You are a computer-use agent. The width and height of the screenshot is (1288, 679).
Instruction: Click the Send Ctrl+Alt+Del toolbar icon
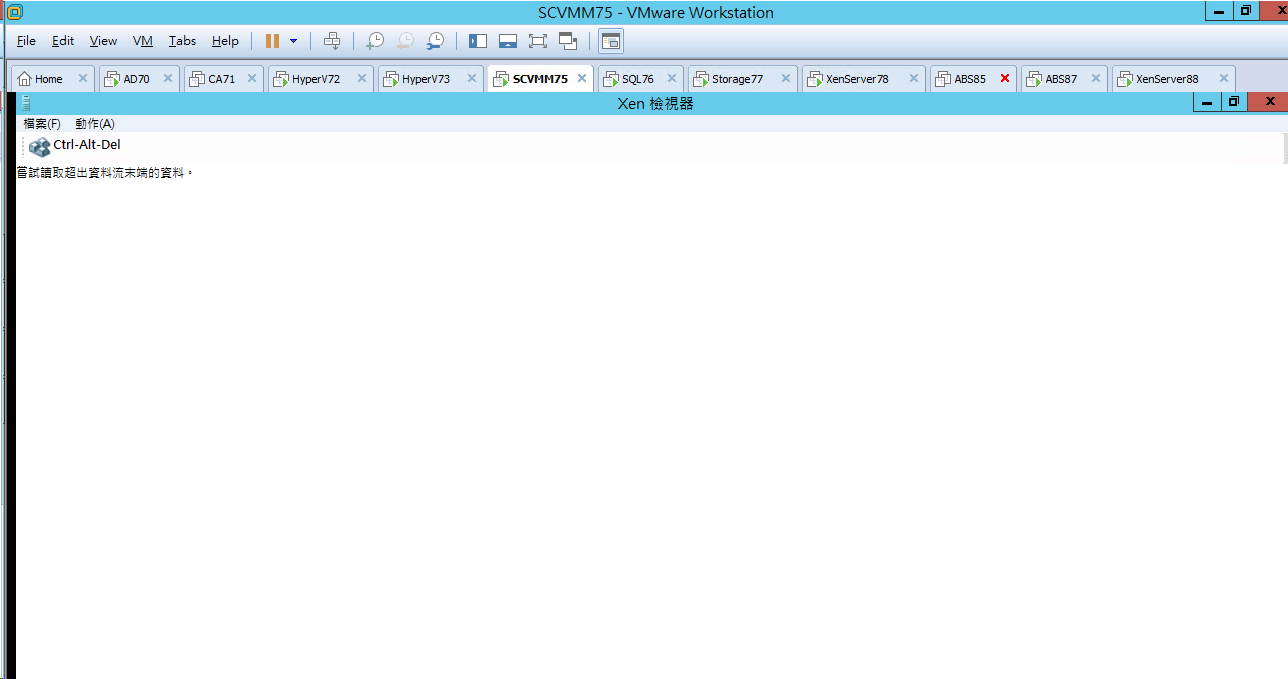[332, 41]
